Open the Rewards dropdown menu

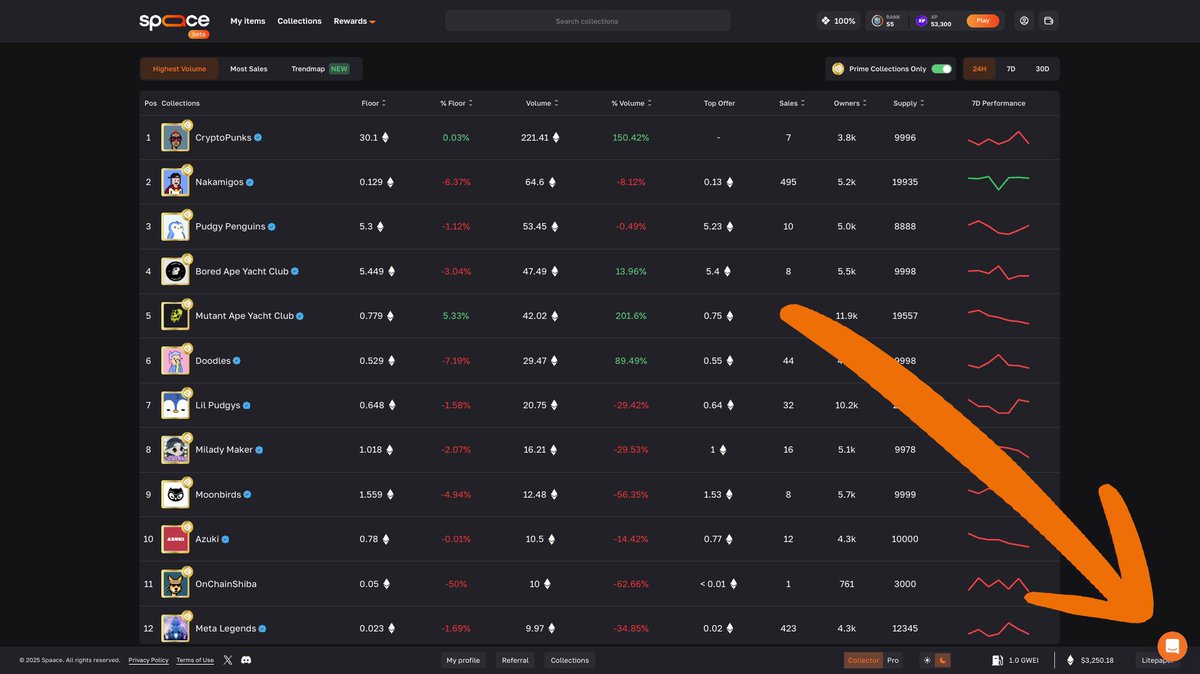tap(355, 21)
